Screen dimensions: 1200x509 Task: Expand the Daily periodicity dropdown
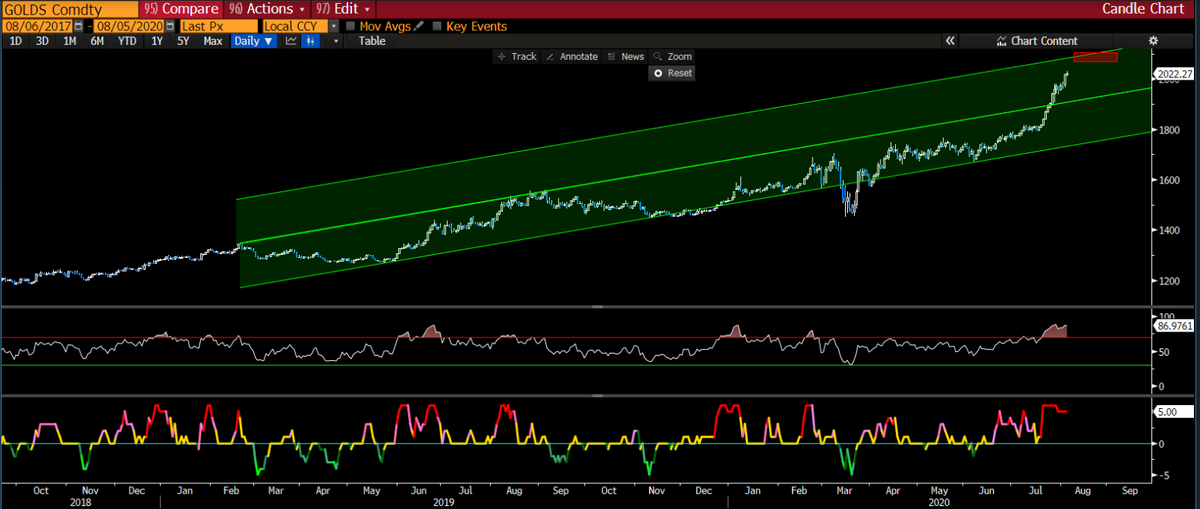click(x=255, y=41)
